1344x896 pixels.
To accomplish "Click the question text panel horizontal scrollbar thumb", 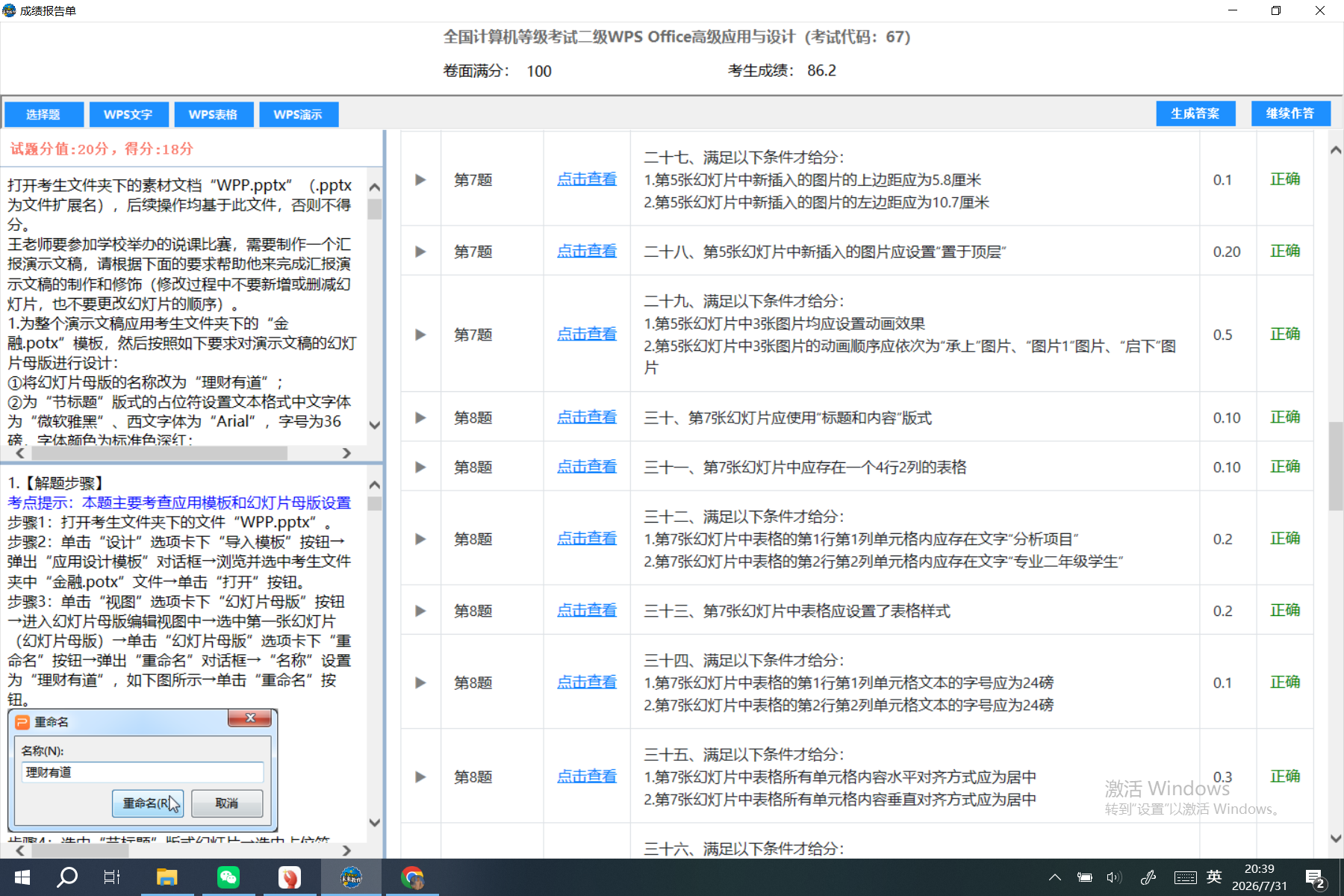I will (159, 453).
